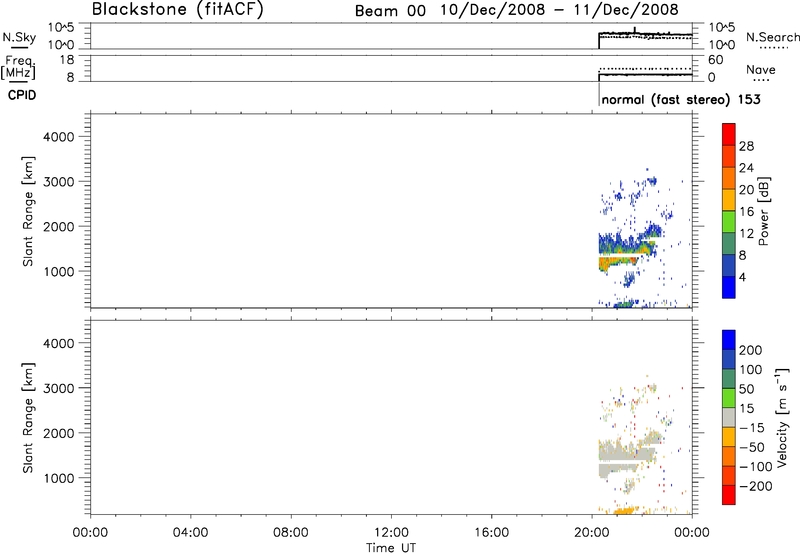Click the Velocity [m s-1] colorbar label
800x554 pixels.
tap(782, 417)
